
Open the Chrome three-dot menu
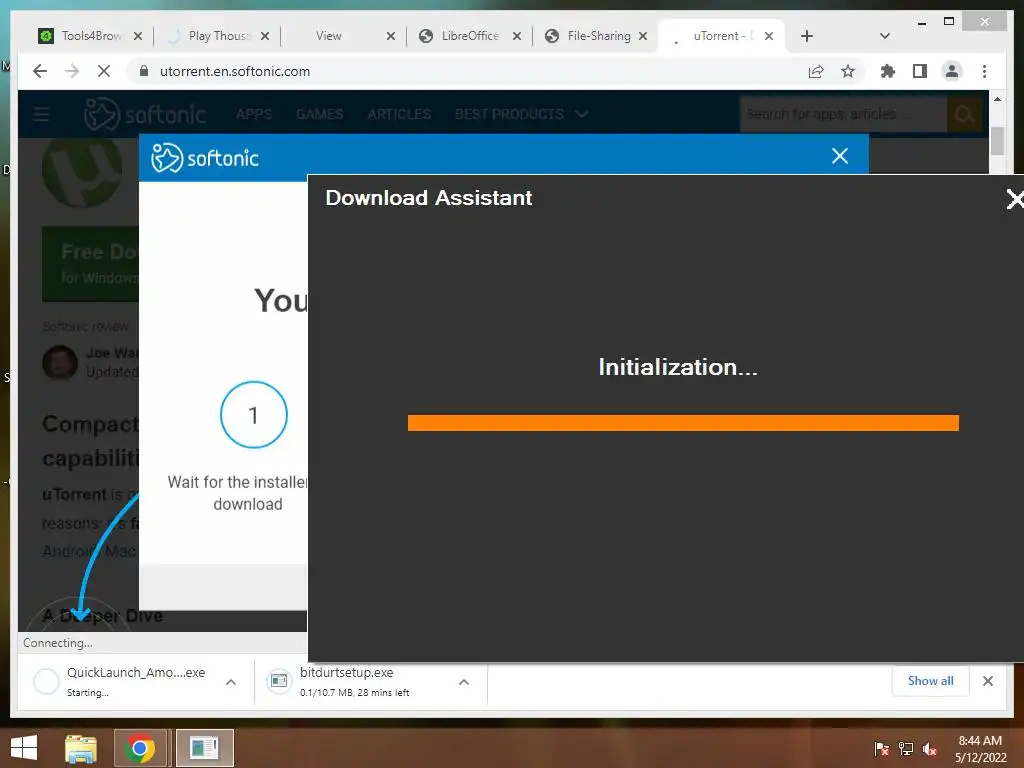click(984, 71)
